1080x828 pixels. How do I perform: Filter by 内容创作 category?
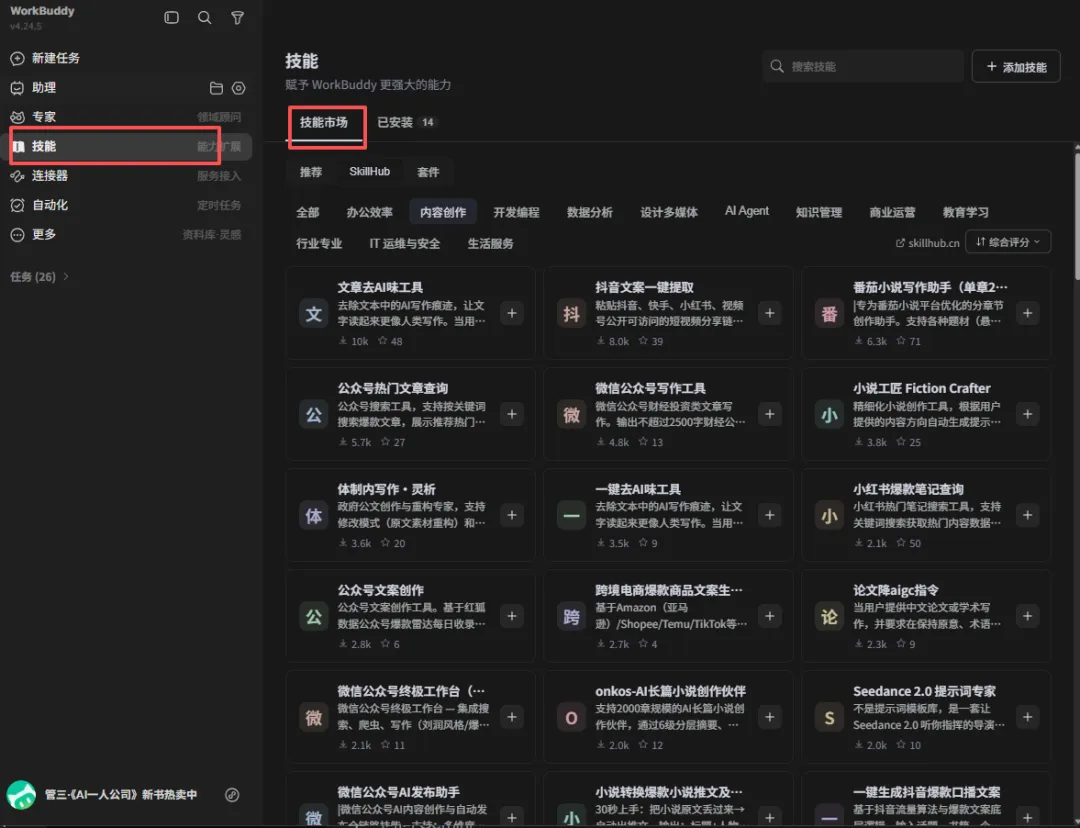443,212
